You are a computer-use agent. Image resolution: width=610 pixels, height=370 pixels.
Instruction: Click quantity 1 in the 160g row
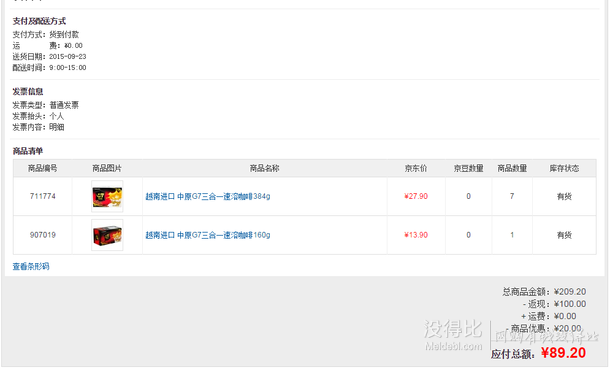(x=512, y=235)
